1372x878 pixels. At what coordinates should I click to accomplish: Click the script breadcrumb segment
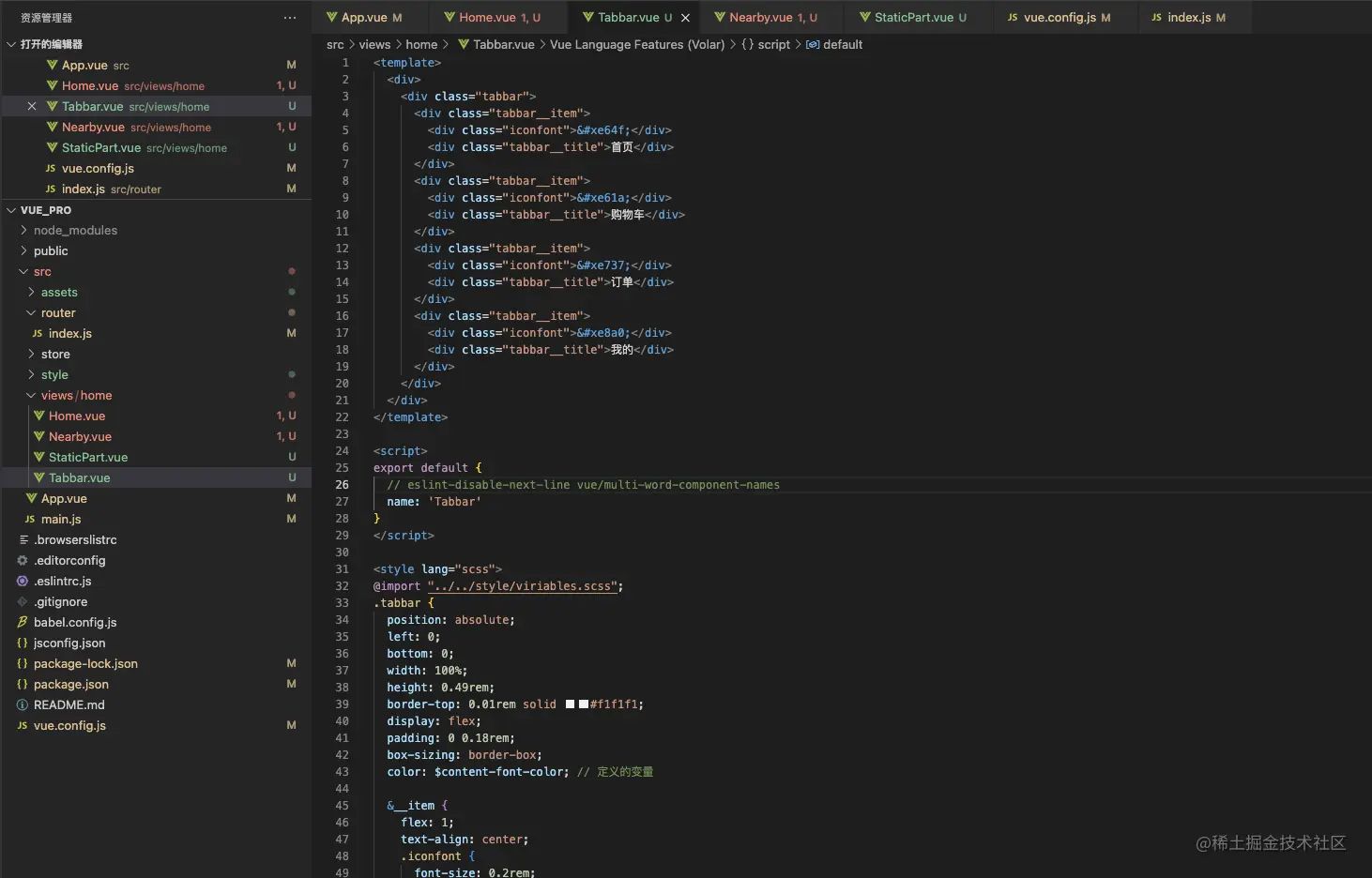(766, 44)
